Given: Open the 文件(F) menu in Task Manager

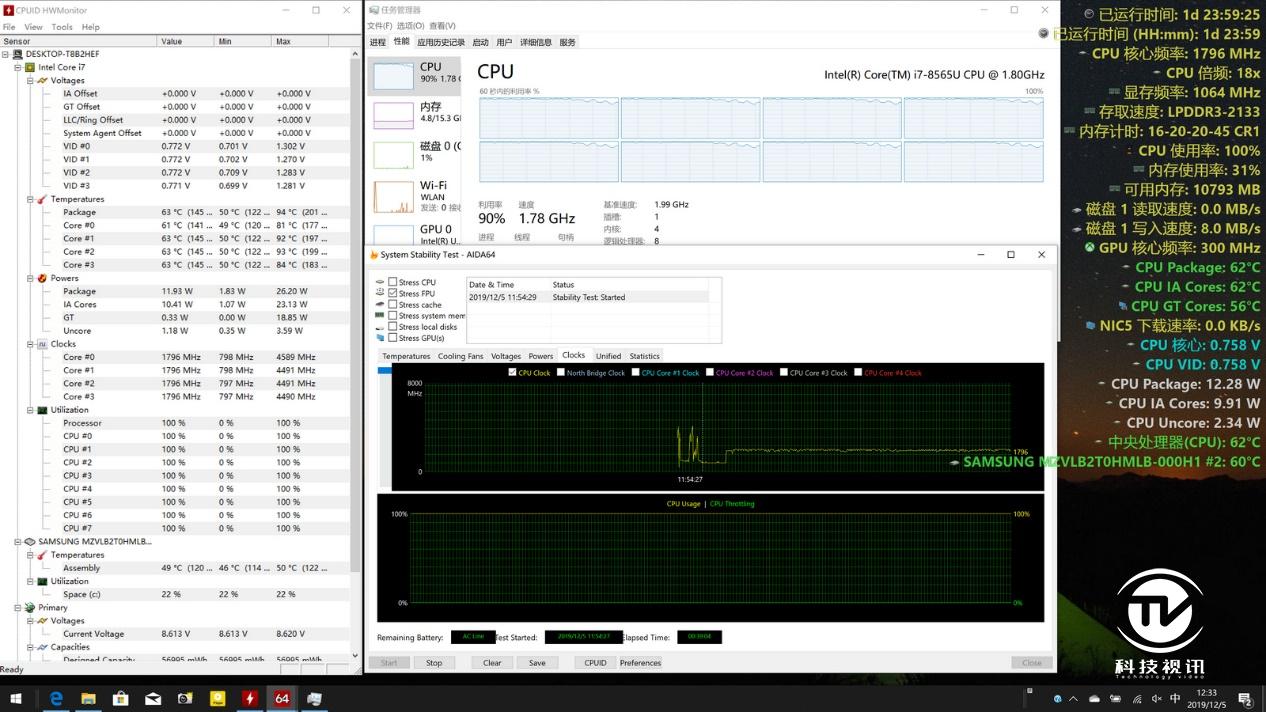Looking at the screenshot, I should tap(380, 26).
